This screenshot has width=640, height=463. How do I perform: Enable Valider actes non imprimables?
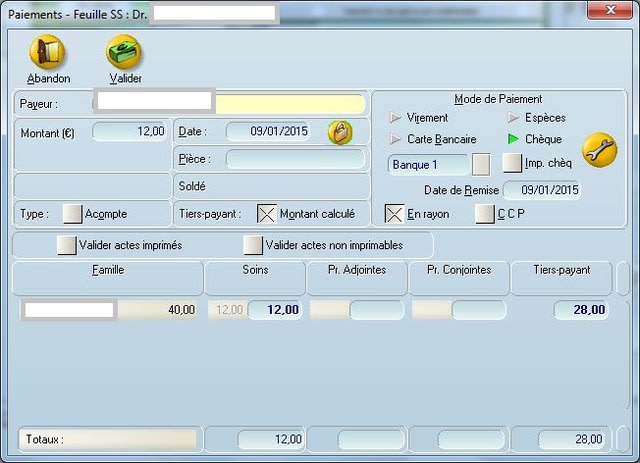pyautogui.click(x=253, y=245)
